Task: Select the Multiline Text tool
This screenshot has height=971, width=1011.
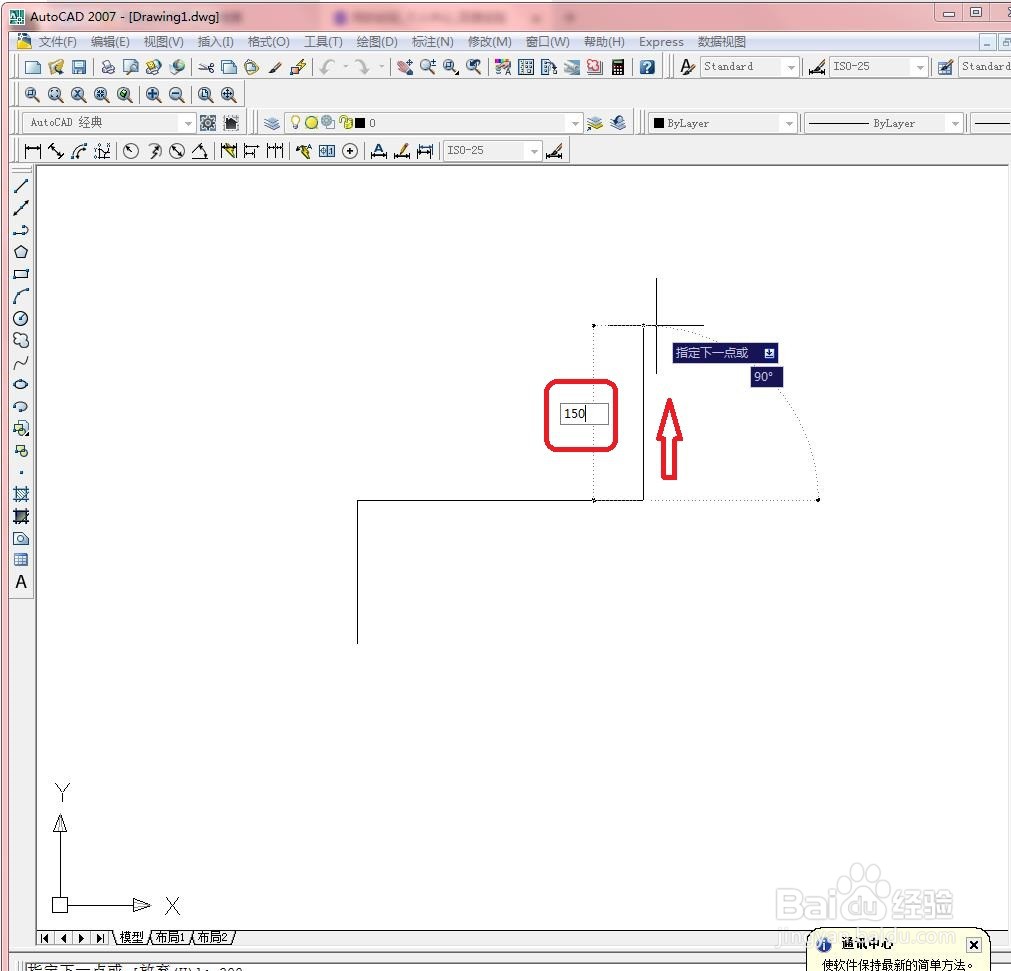Action: coord(21,582)
